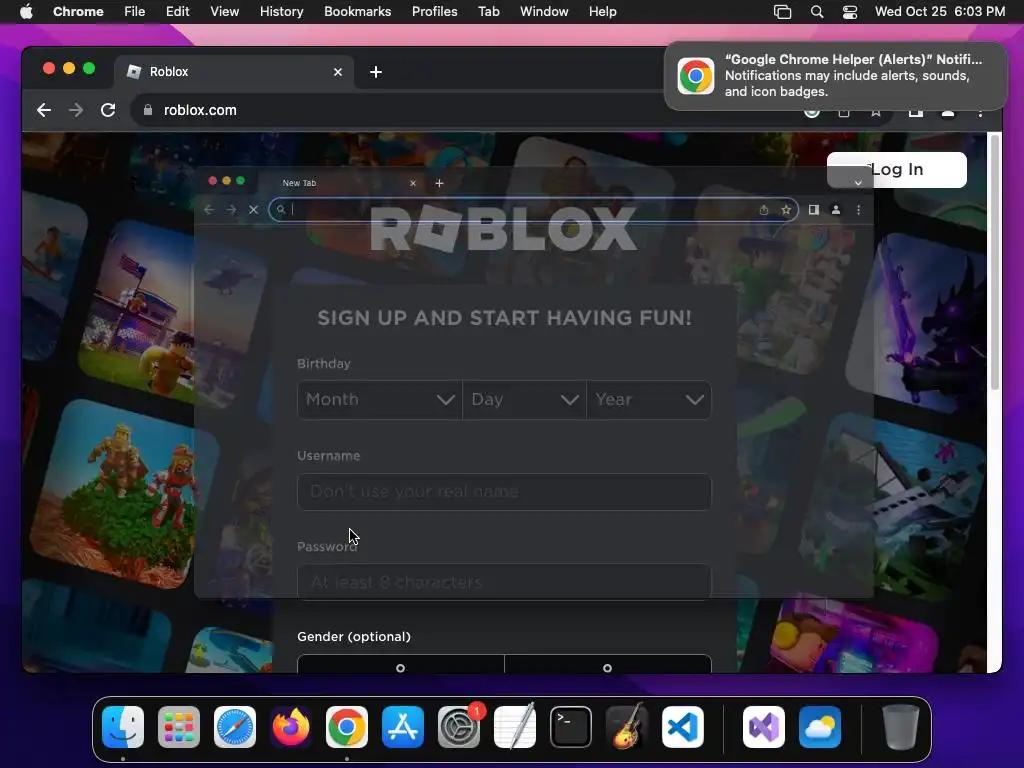This screenshot has width=1024, height=768.
Task: Launch Safari from the Dock
Action: pos(234,727)
